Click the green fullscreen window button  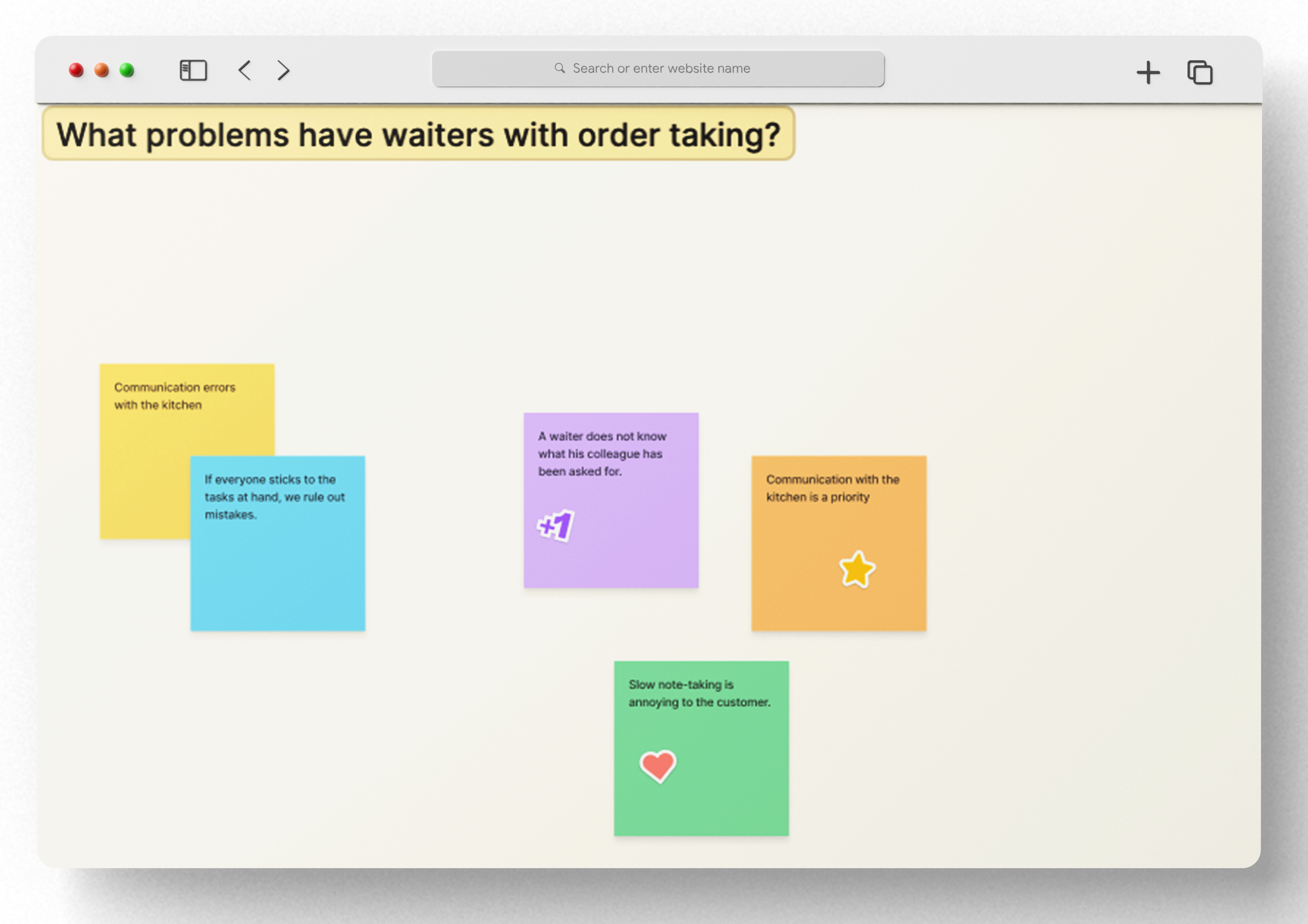(x=127, y=70)
